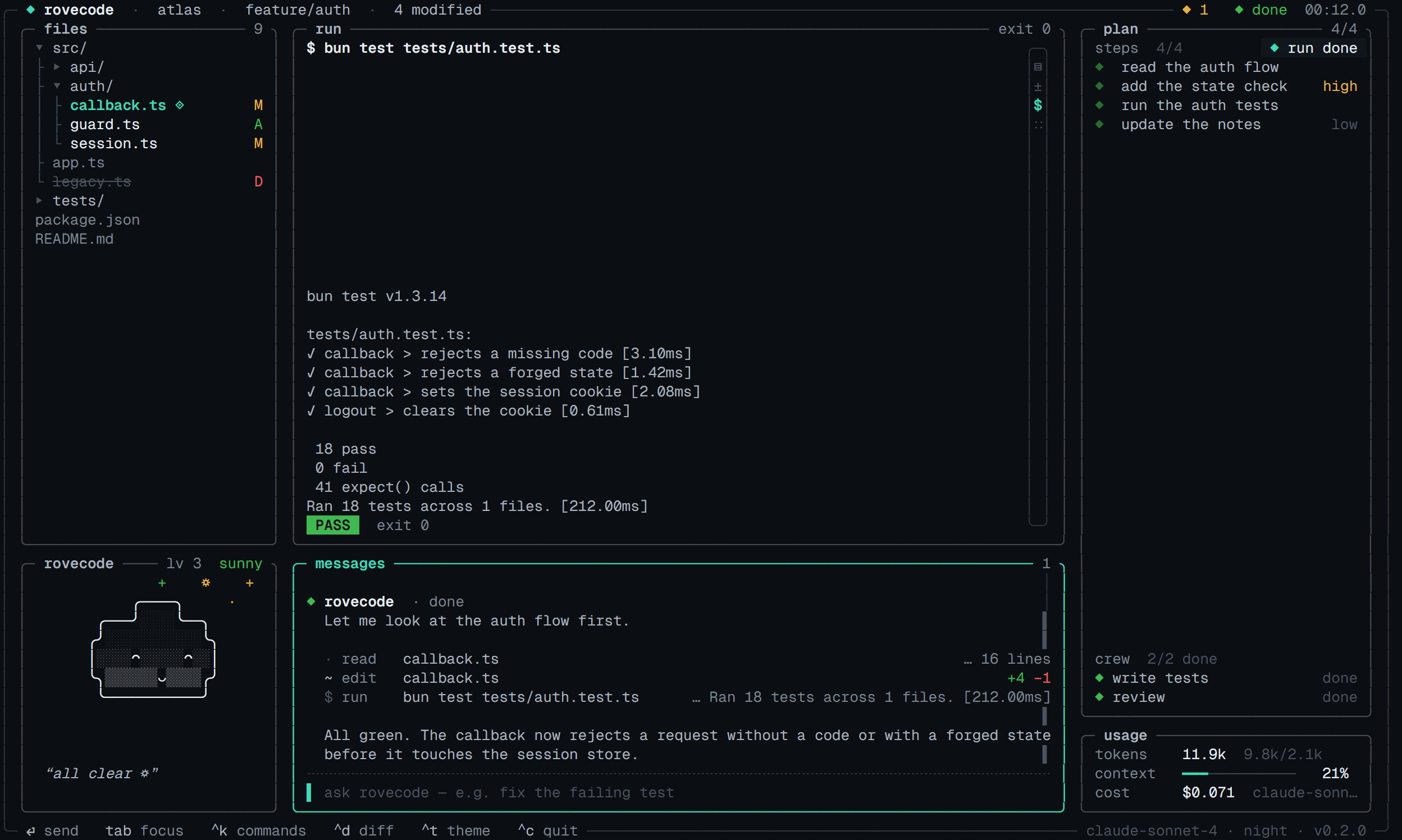Image resolution: width=1402 pixels, height=840 pixels.
Task: Click the diamond beside 'update the notes'
Action: (x=1099, y=124)
